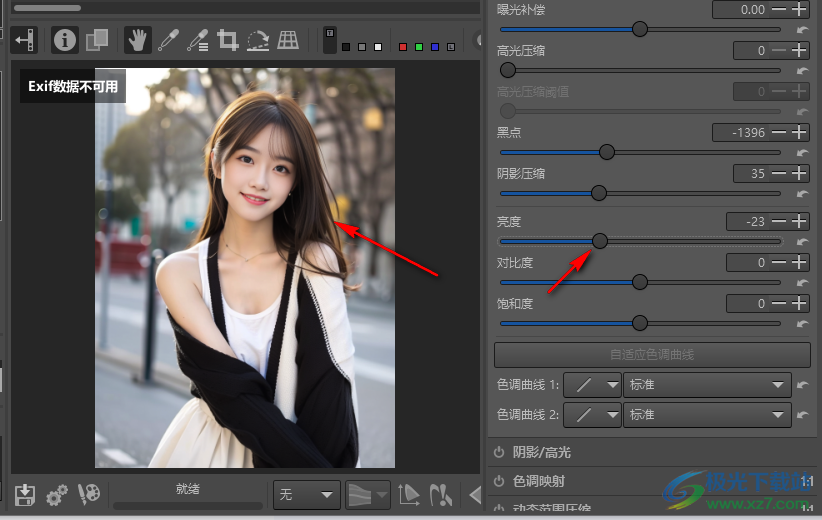Select the white balance eyedropper tool
The height and width of the screenshot is (520, 822).
[x=168, y=40]
